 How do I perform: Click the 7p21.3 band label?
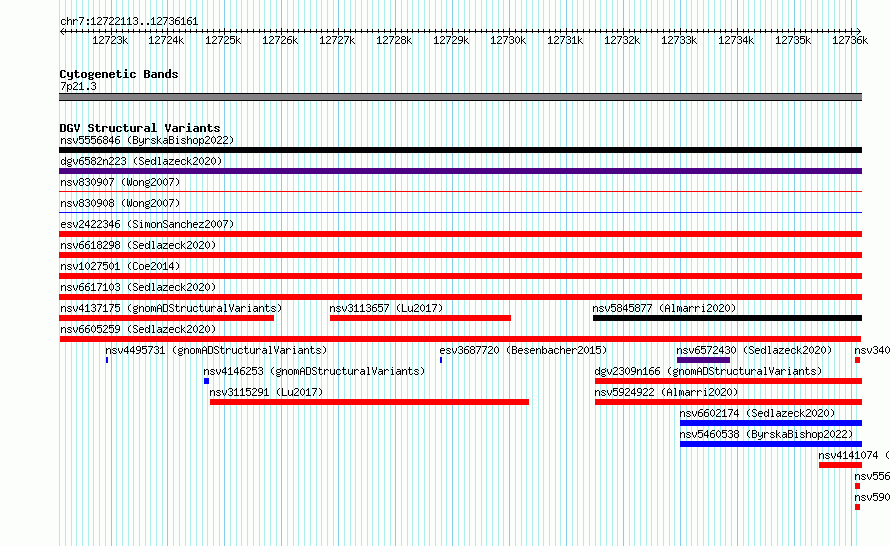tap(78, 86)
